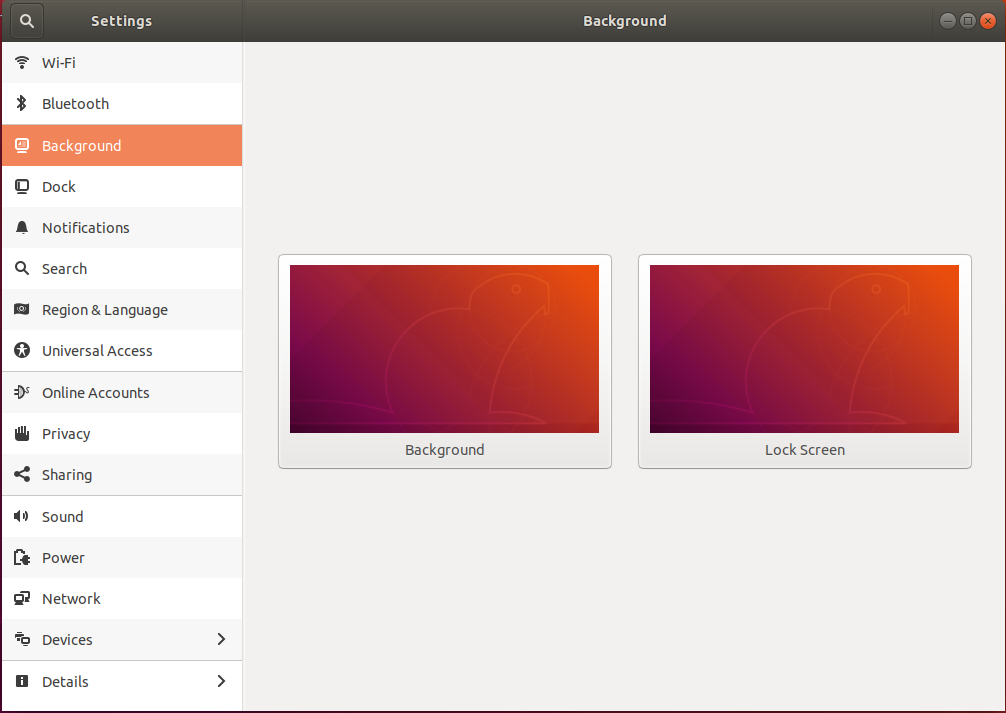
Task: Open the Bluetooth panel label
Action: (x=75, y=104)
